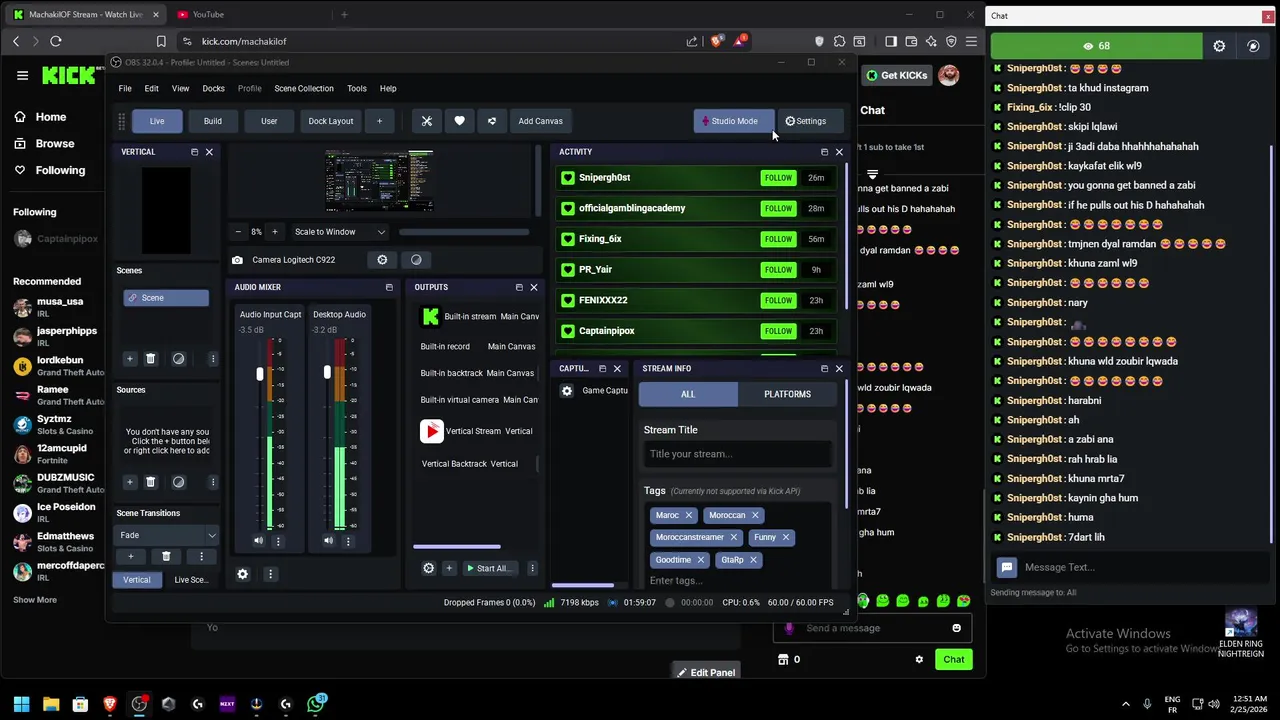Open Scenes panel three-dot menu
The width and height of the screenshot is (1280, 720).
212,359
